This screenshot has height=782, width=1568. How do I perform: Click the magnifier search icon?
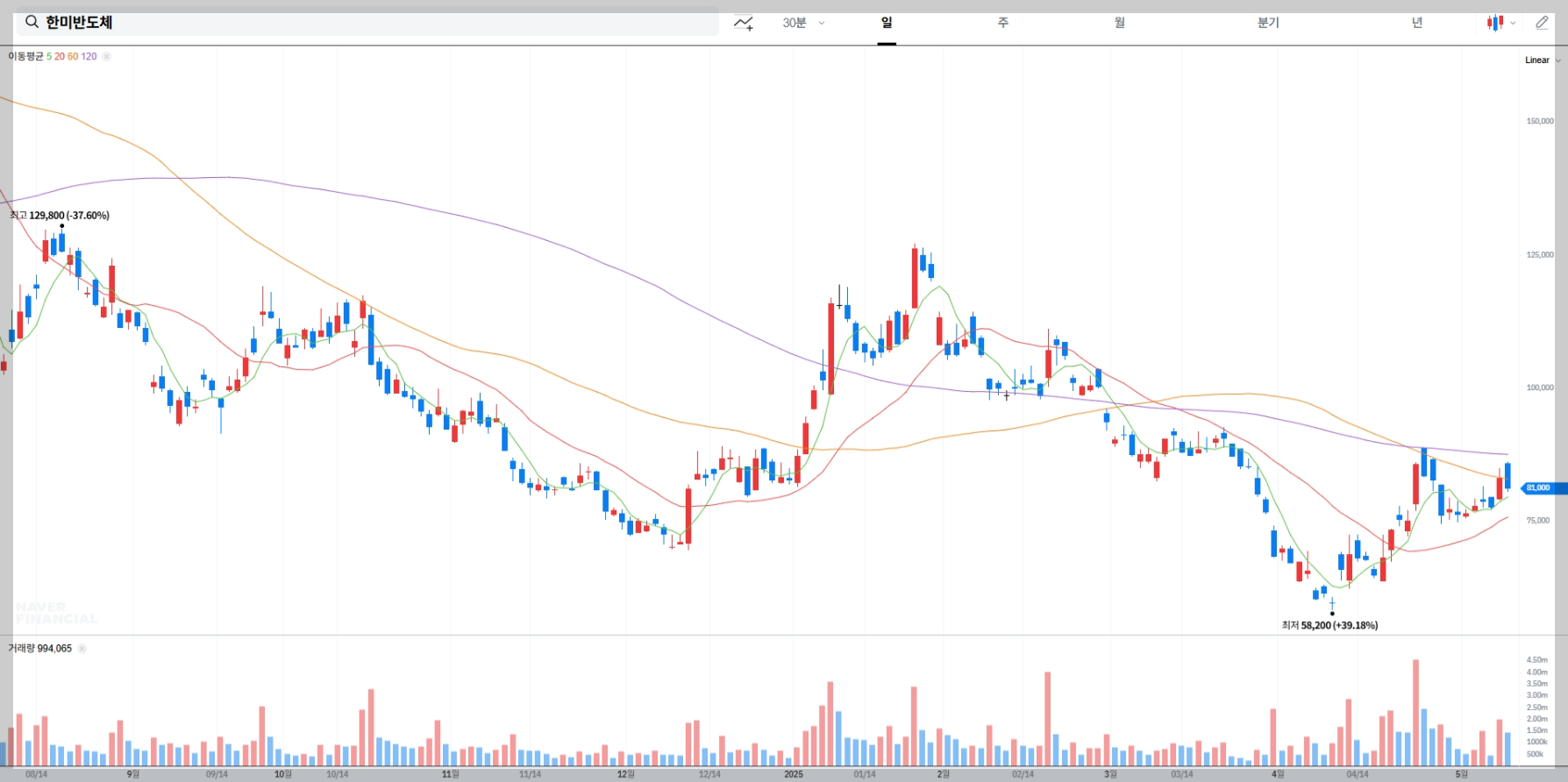[32, 22]
